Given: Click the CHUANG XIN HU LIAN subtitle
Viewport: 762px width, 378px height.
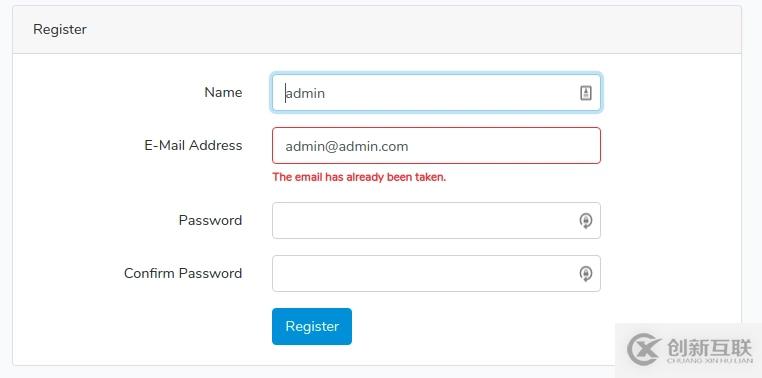Looking at the screenshot, I should tap(710, 361).
